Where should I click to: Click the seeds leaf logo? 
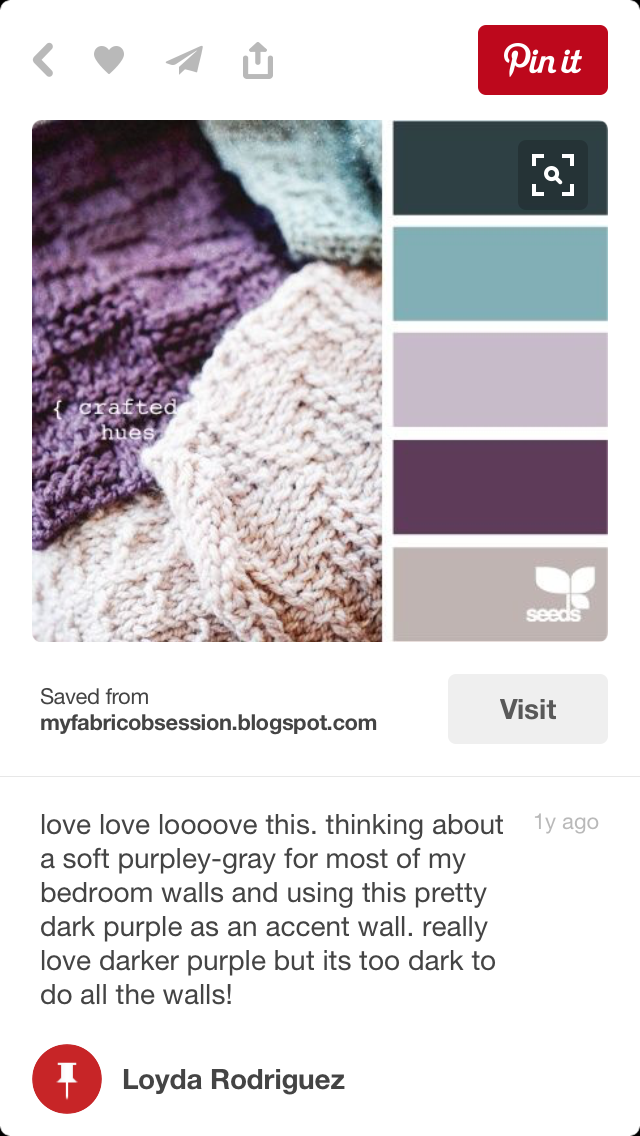pos(560,594)
